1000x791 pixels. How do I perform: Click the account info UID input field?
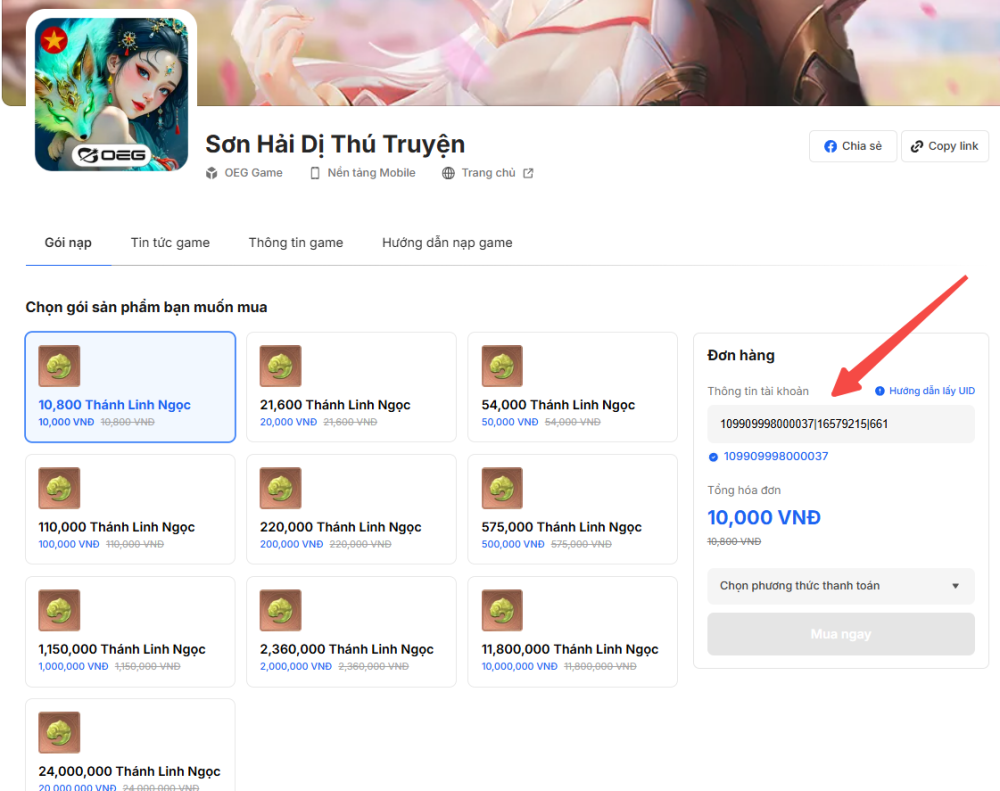tap(840, 424)
